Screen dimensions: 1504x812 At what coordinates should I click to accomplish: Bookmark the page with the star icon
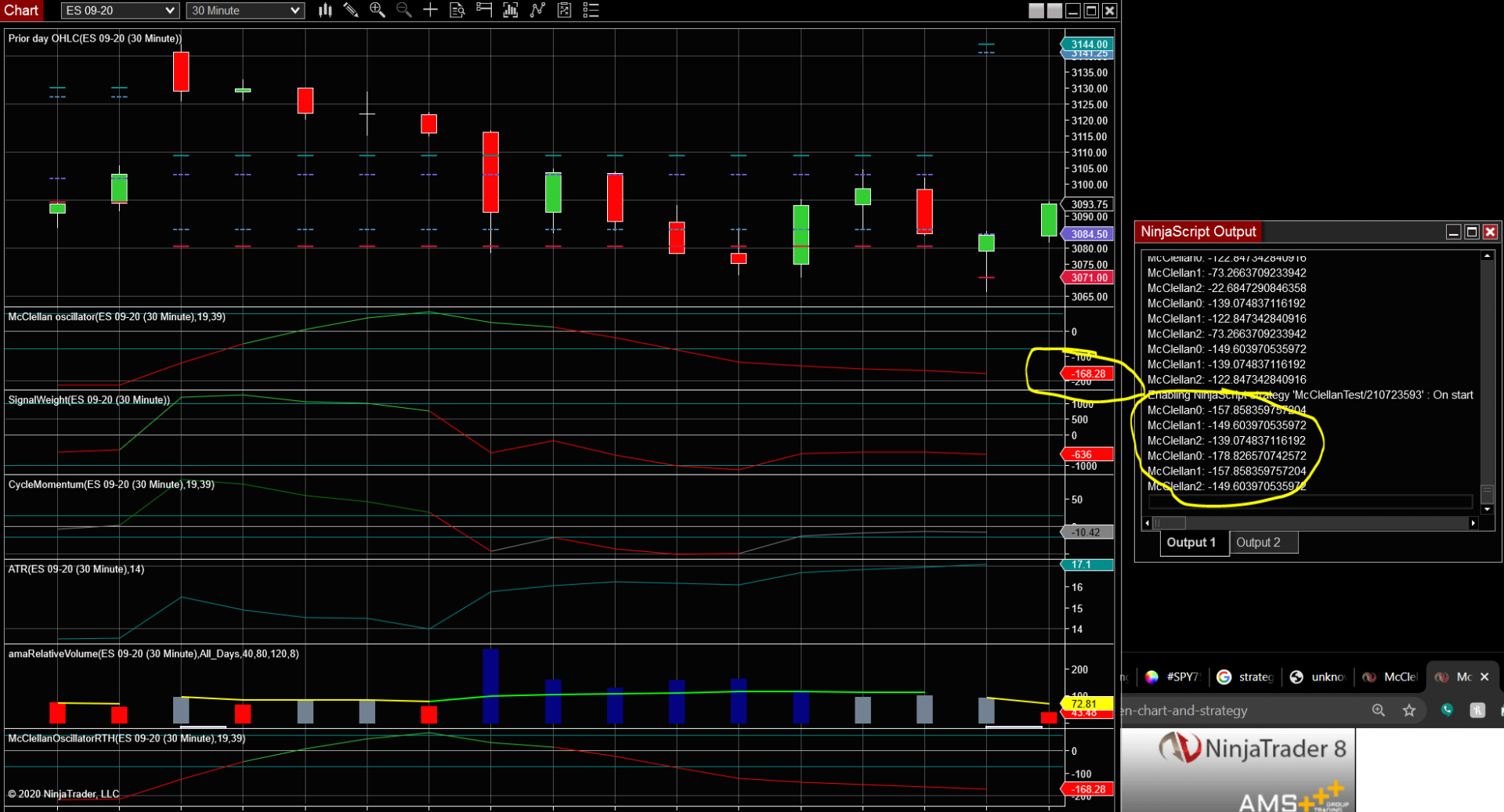click(x=1409, y=710)
